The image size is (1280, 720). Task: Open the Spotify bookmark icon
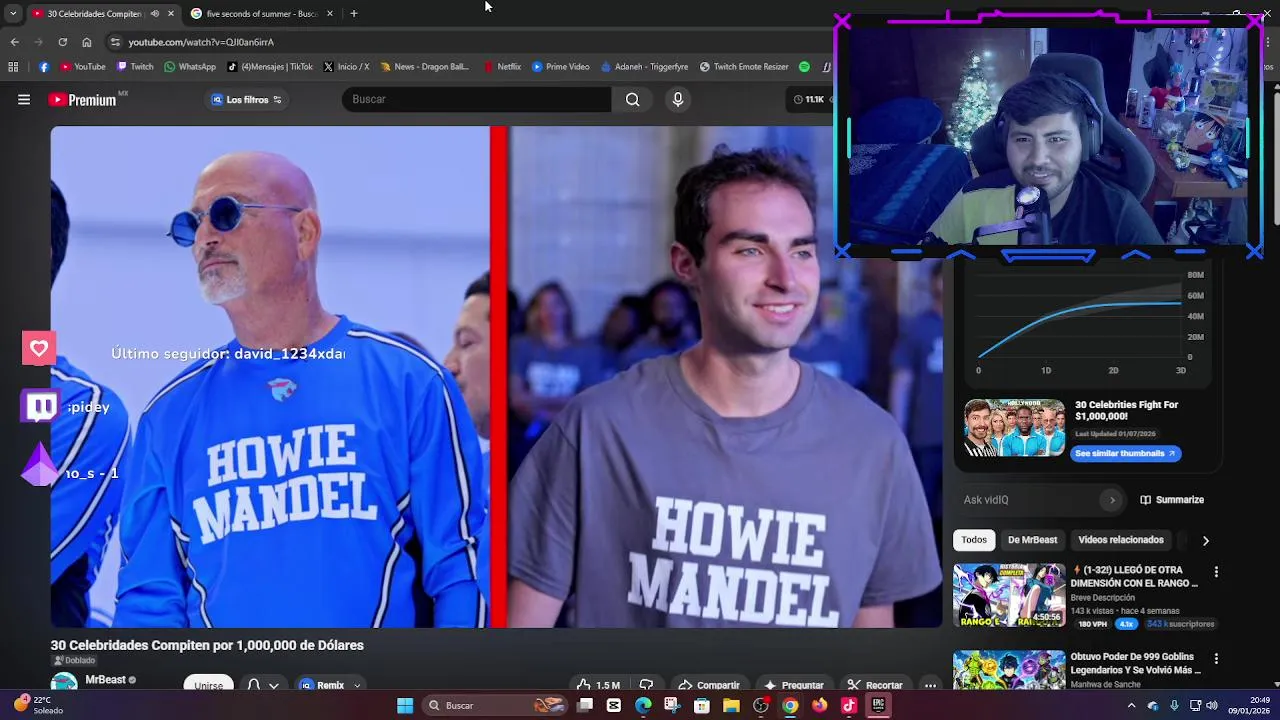804,67
